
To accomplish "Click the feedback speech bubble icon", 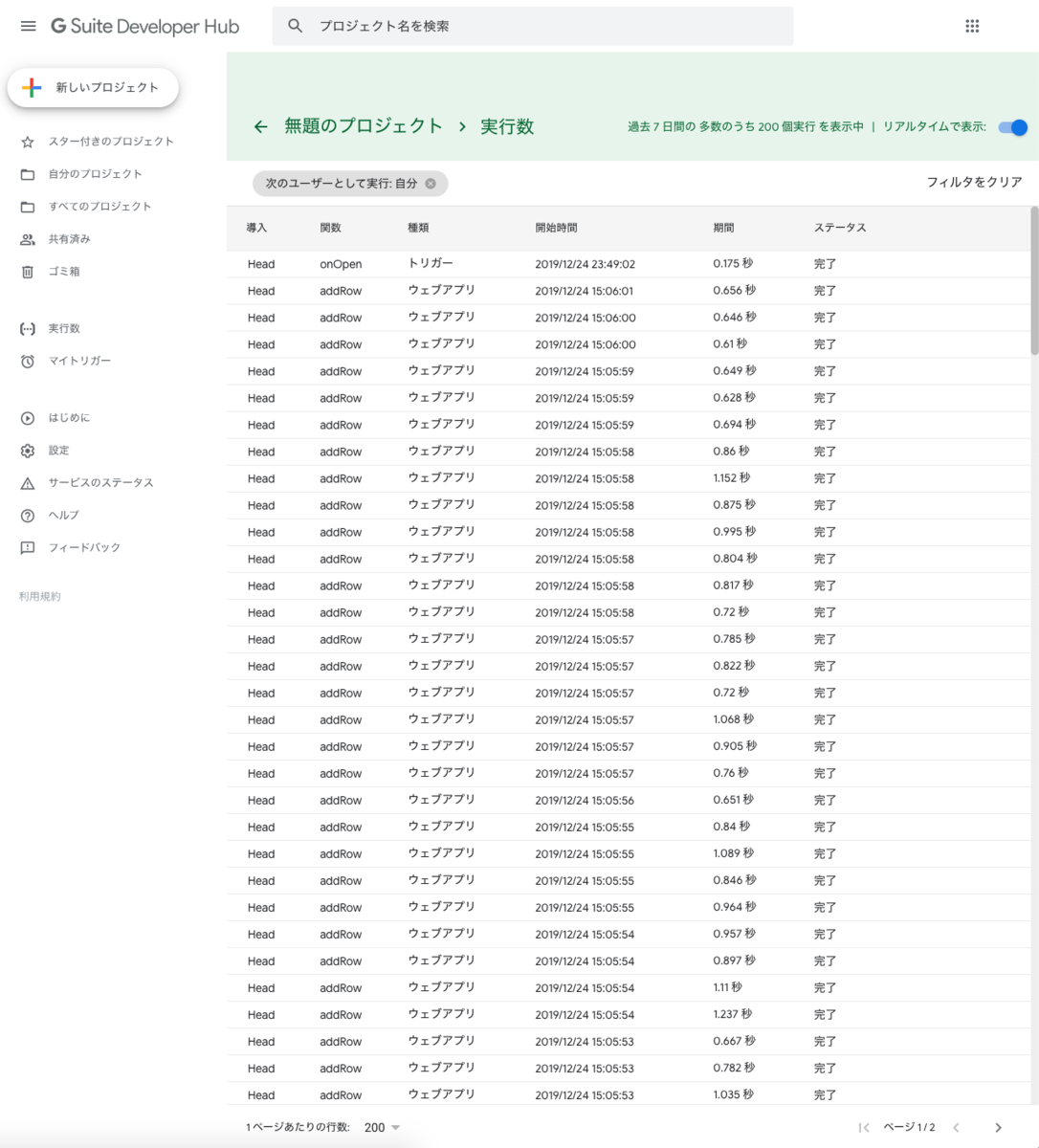I will click(28, 548).
